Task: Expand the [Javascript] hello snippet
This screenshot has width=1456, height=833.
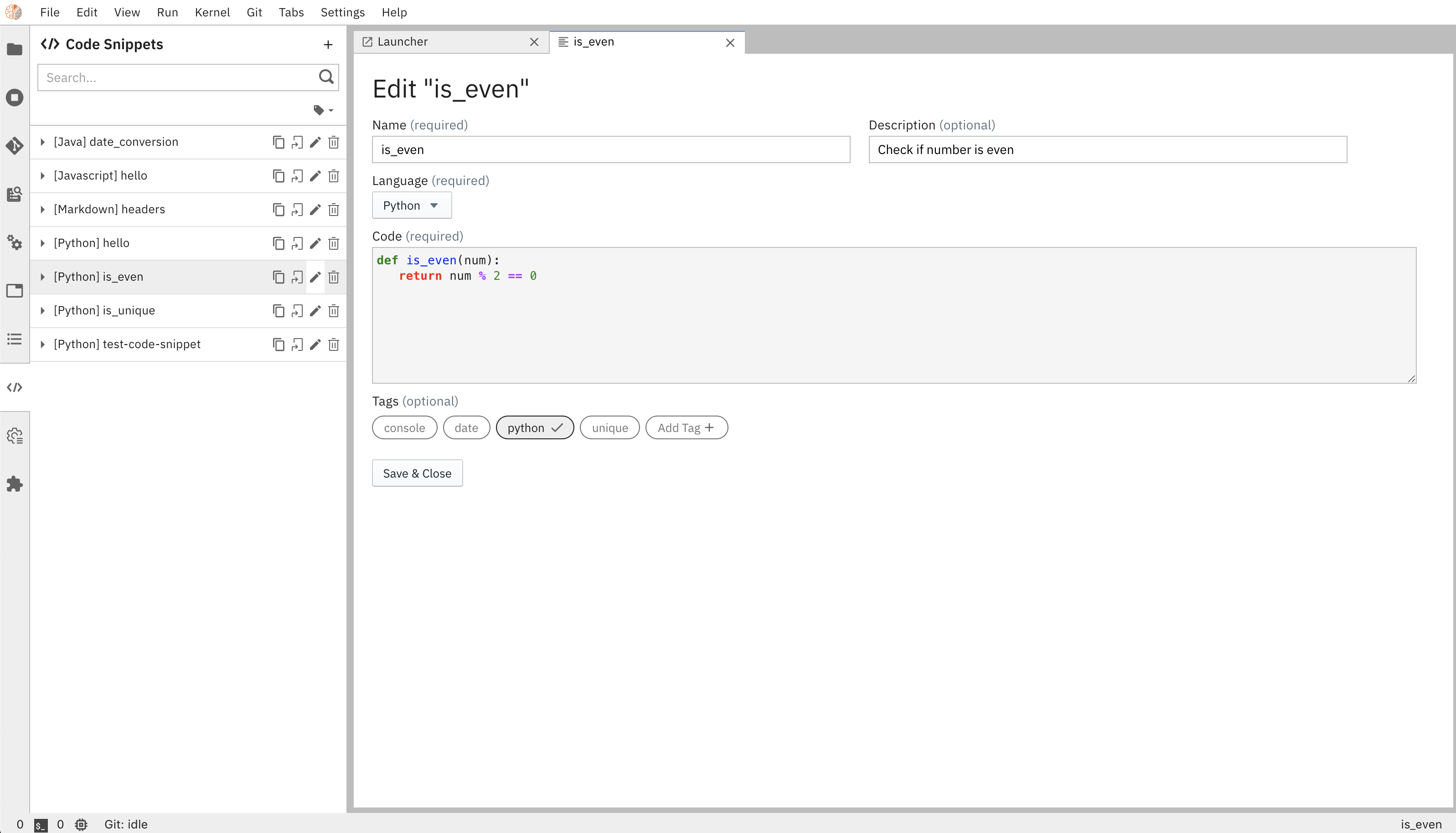Action: click(x=42, y=175)
